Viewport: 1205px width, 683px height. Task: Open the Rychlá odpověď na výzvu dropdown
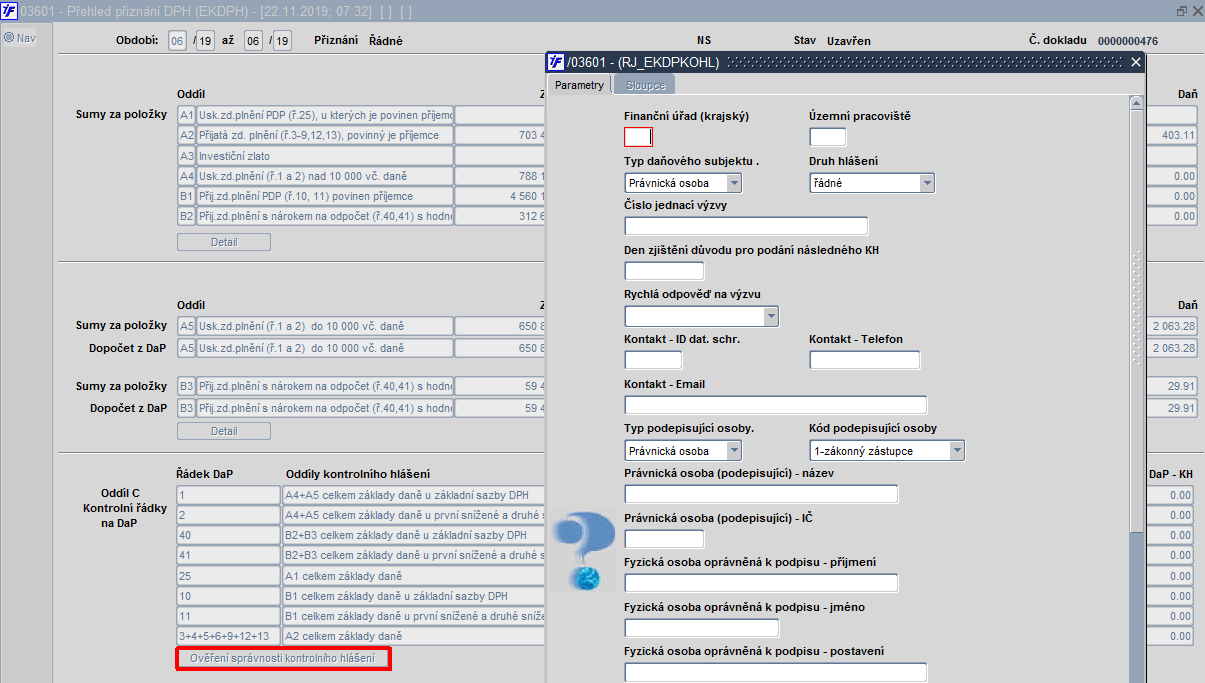coord(770,317)
